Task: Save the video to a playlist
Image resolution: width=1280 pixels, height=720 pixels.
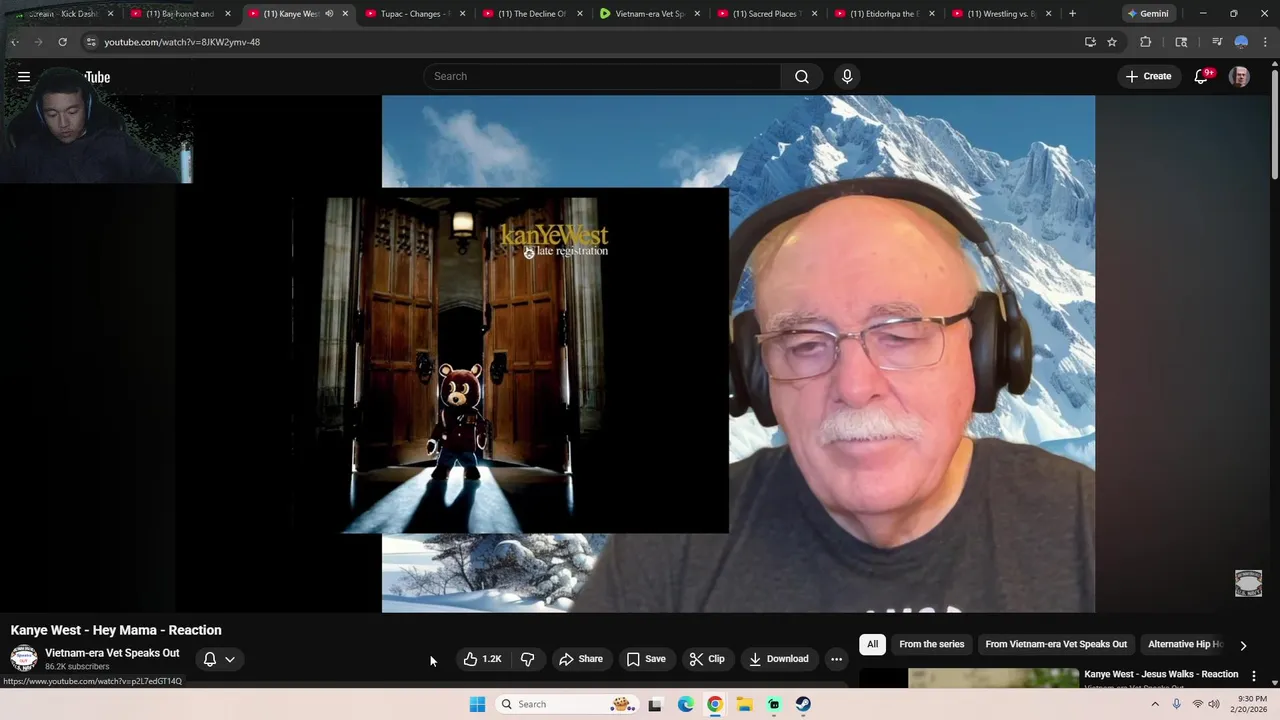Action: (646, 659)
